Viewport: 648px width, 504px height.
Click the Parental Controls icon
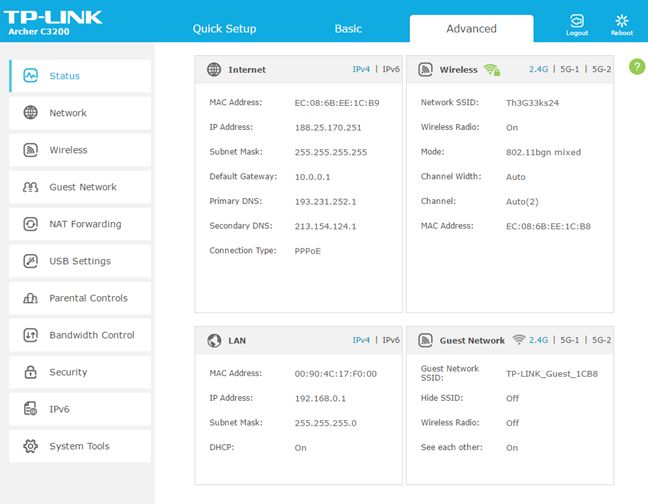pyautogui.click(x=31, y=298)
